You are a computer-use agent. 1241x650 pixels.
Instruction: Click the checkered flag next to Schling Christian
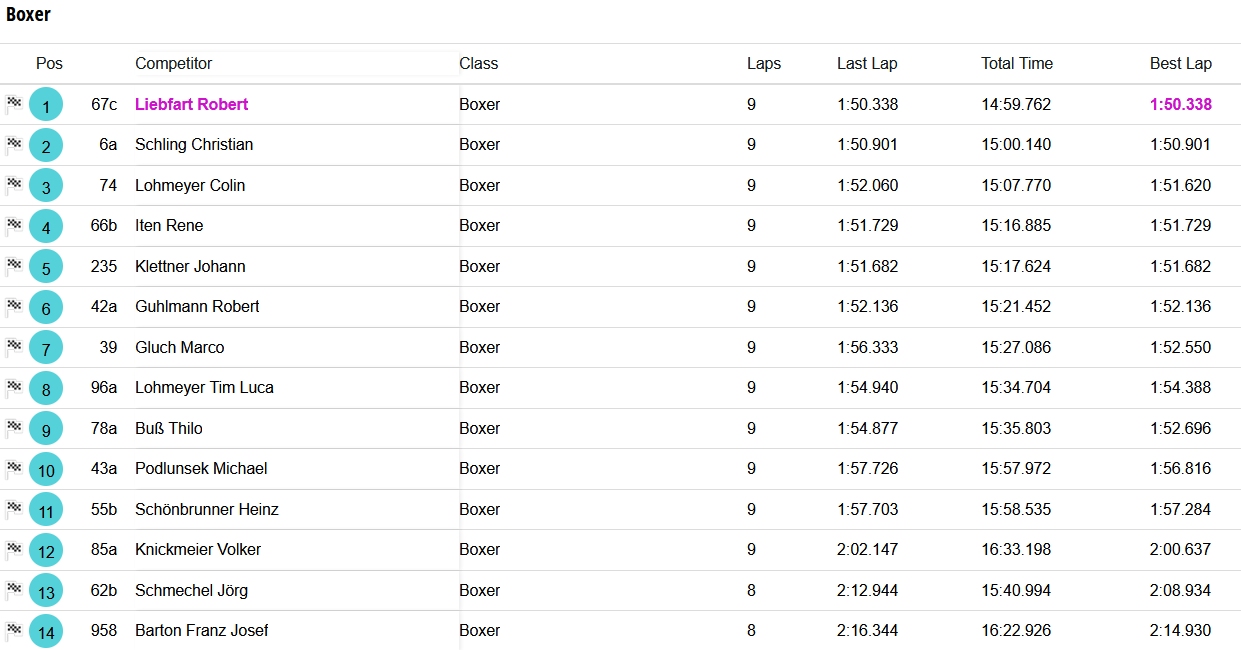(x=14, y=144)
